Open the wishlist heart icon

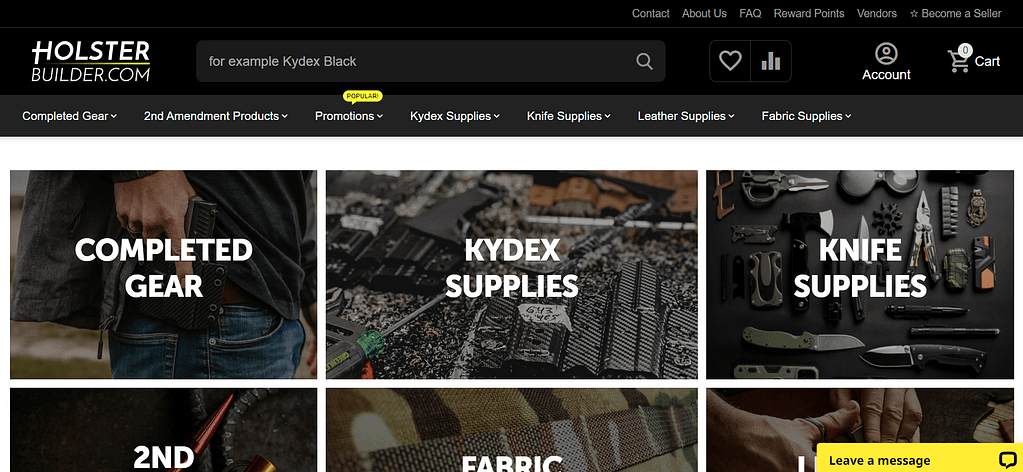(730, 61)
